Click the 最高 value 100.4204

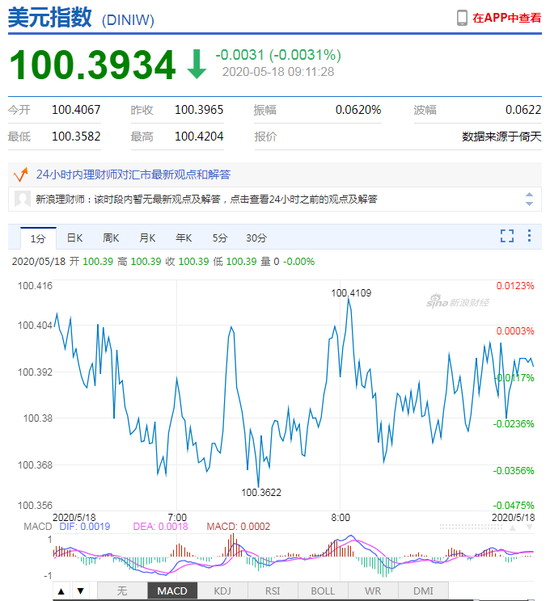coord(199,136)
